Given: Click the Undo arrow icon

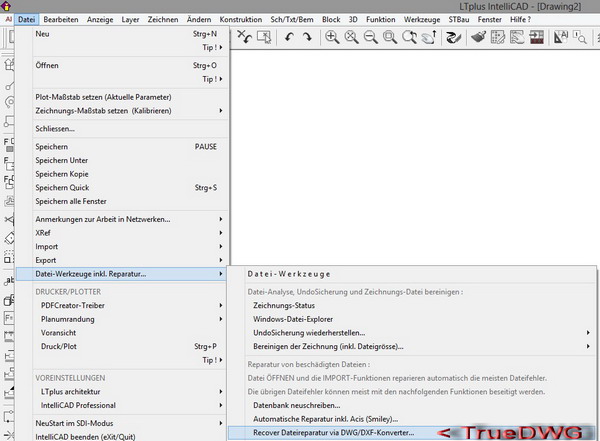Looking at the screenshot, I should (x=289, y=37).
